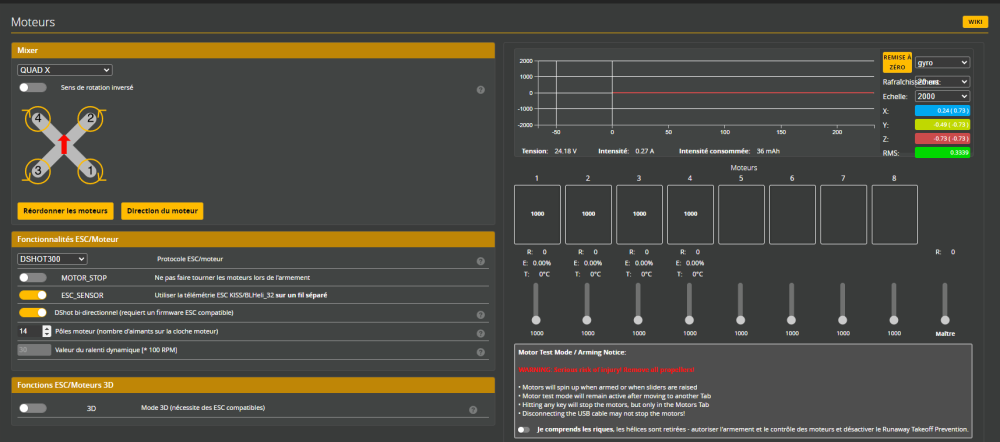Open the QUAD X mixer dropdown
This screenshot has width=1000, height=442.
(65, 70)
